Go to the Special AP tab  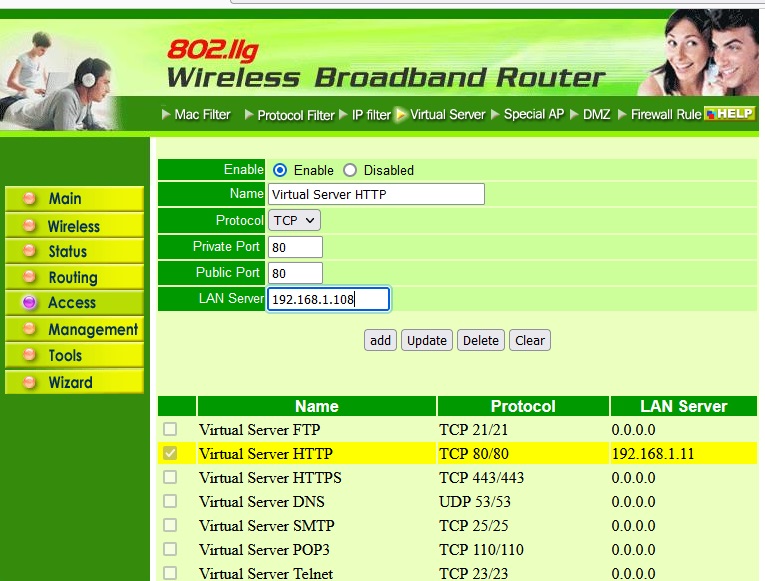coord(528,114)
